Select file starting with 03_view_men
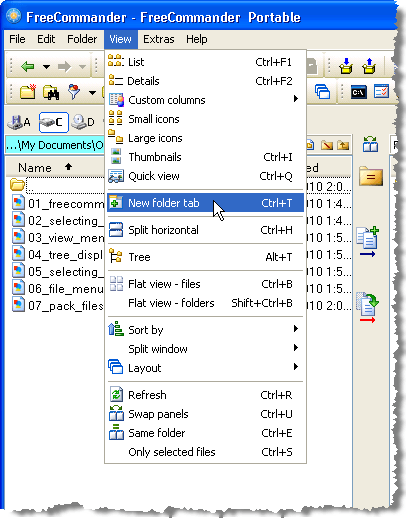This screenshot has height=518, width=406. pyautogui.click(x=57, y=237)
